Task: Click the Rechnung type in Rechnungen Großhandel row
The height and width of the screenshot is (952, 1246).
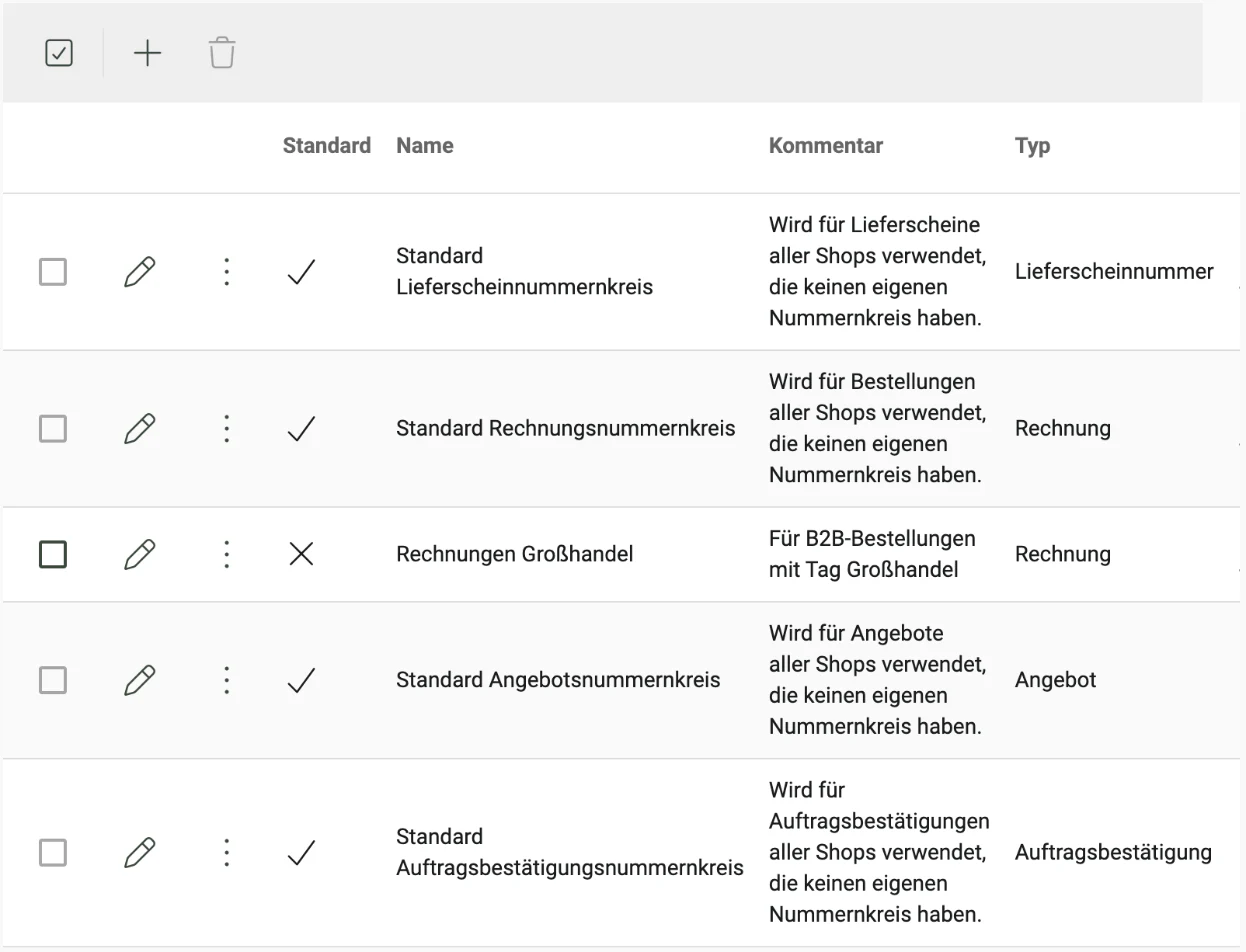Action: tap(1063, 554)
